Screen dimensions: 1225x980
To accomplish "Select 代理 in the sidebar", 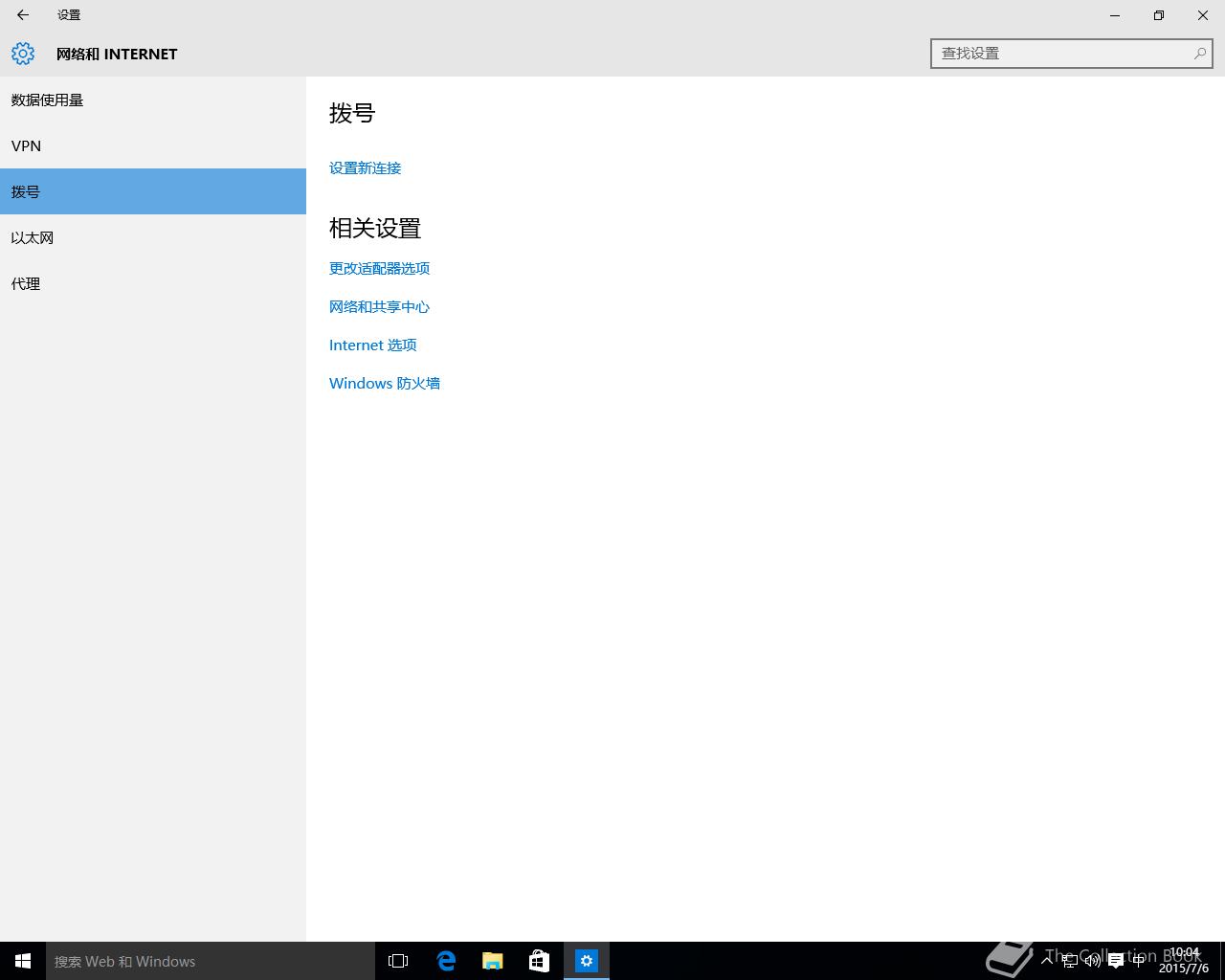I will (x=153, y=283).
